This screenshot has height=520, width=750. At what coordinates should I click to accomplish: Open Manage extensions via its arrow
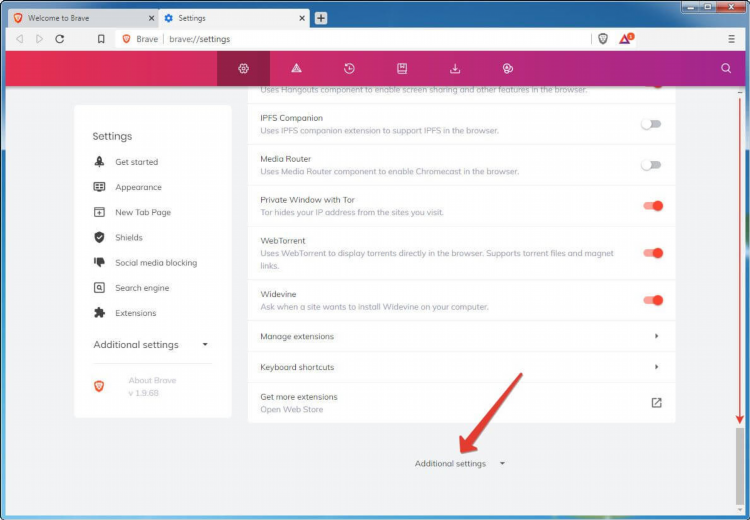coord(656,336)
